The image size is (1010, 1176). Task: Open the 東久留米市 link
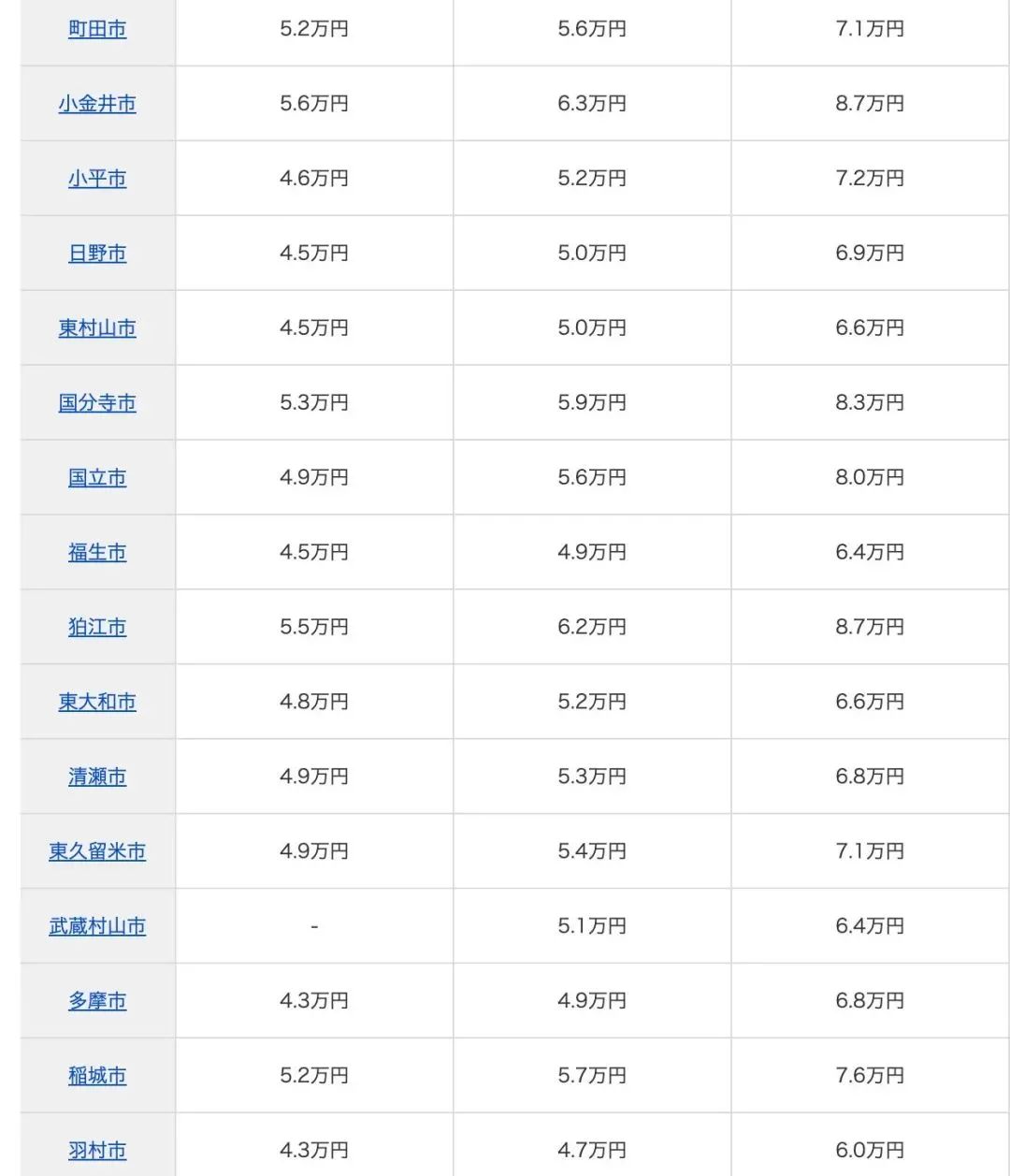(x=97, y=852)
